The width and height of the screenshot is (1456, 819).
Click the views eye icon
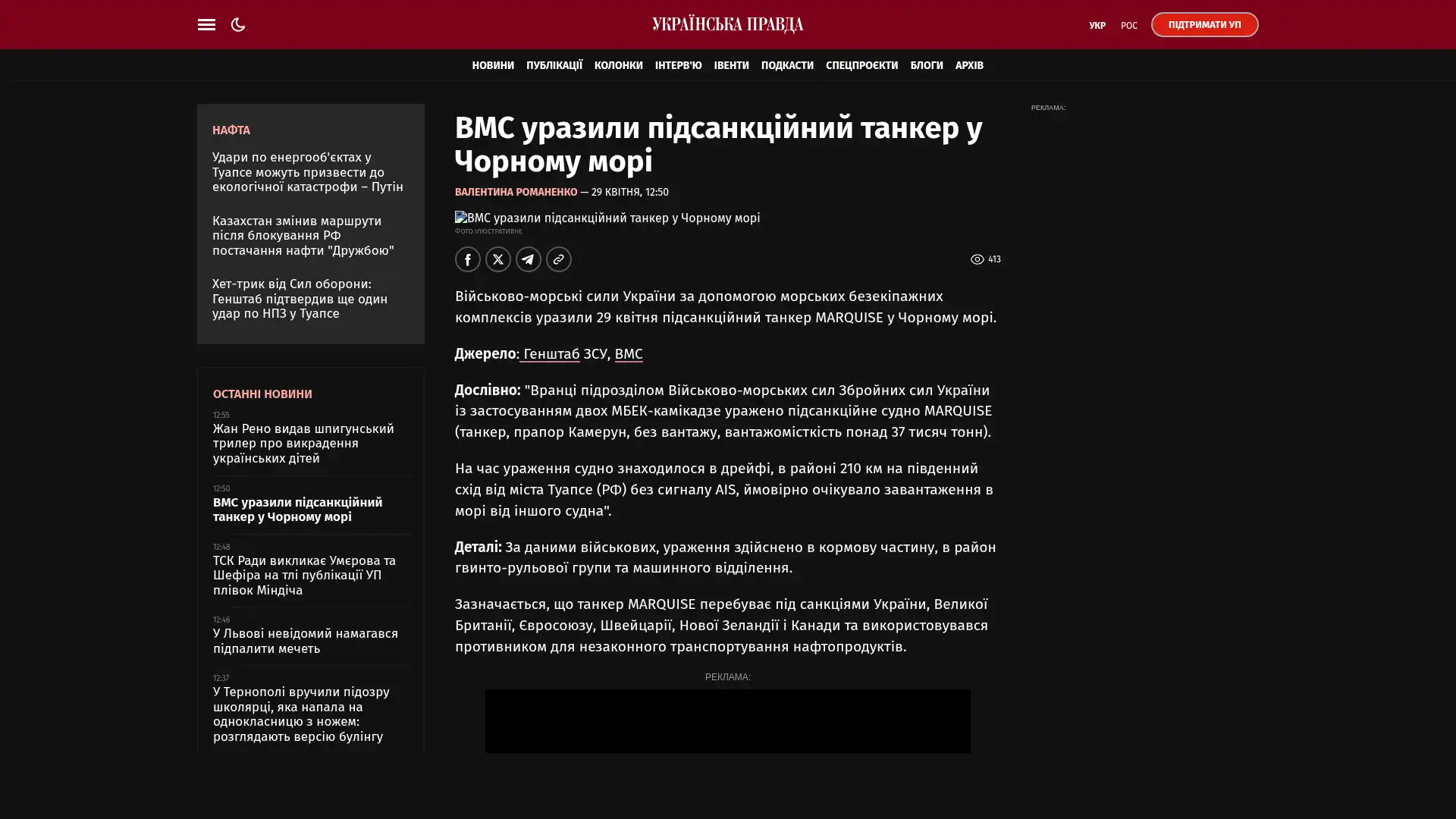coord(977,259)
